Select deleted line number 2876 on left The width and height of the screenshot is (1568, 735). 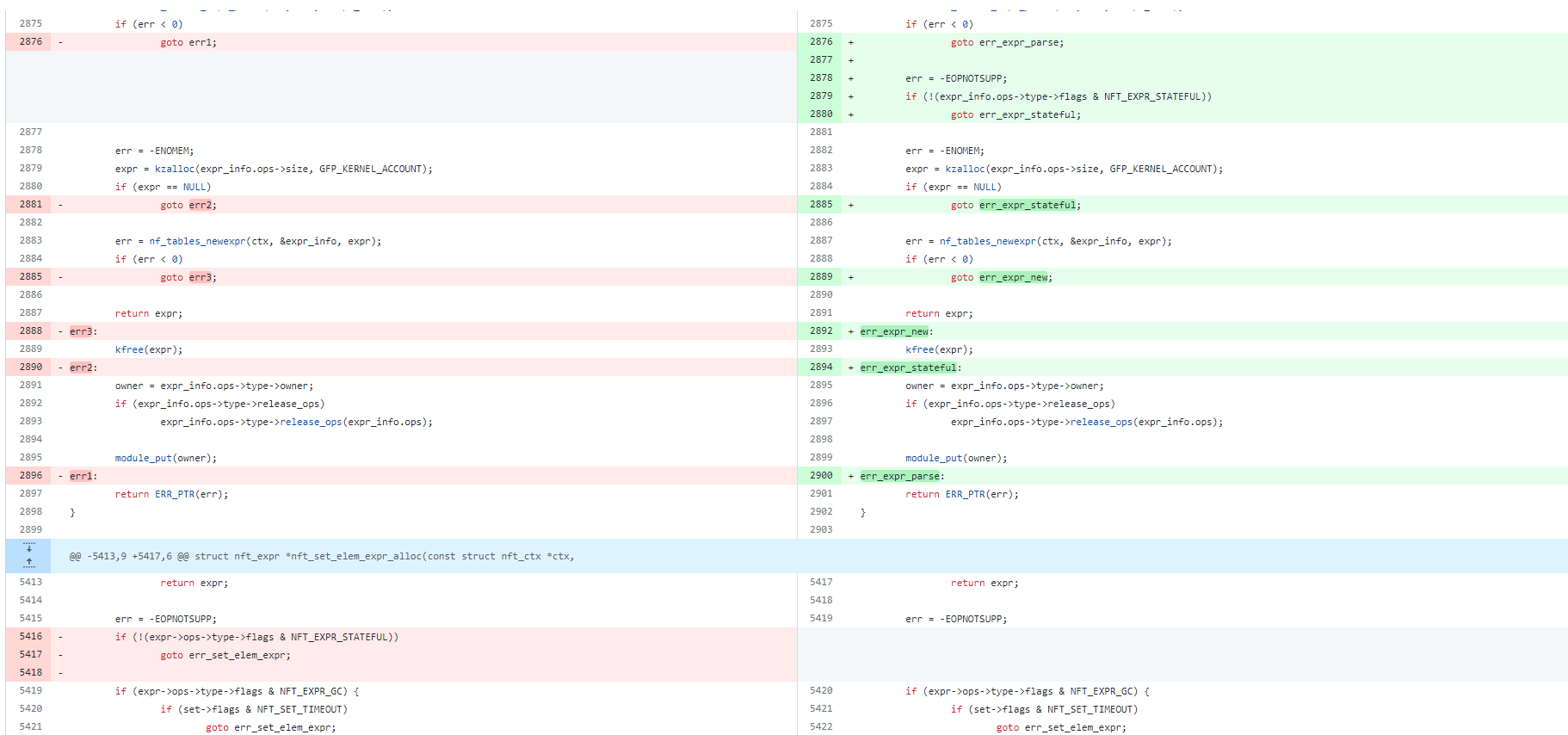[x=31, y=41]
